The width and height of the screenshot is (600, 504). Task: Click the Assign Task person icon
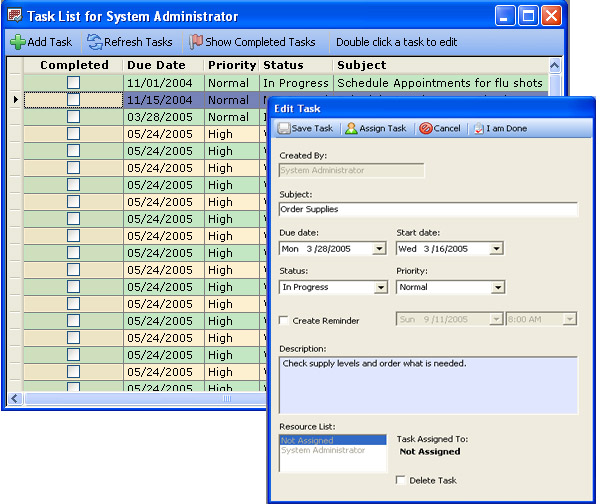(351, 129)
